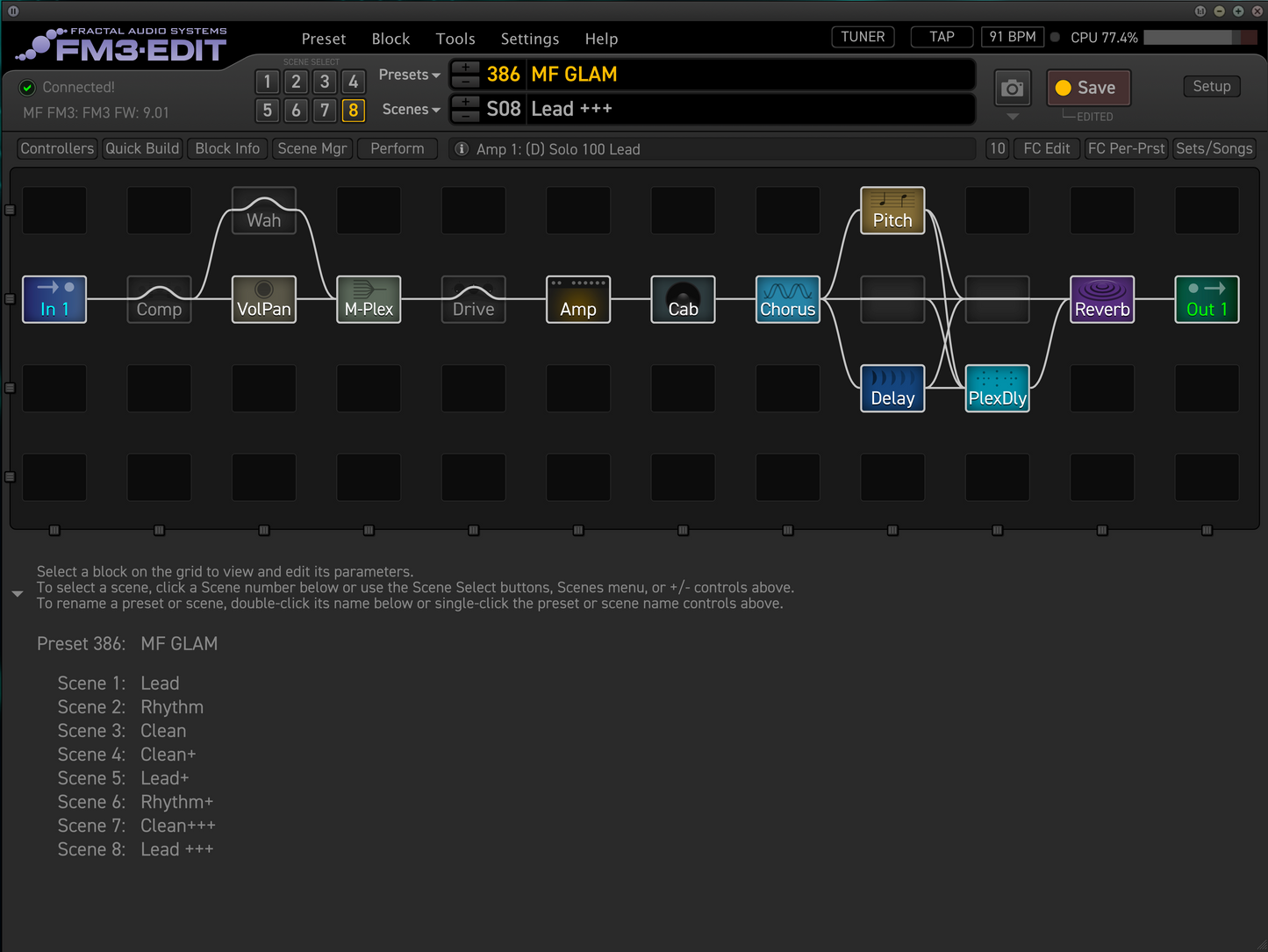The width and height of the screenshot is (1268, 952).
Task: Open the TUNER
Action: (863, 37)
